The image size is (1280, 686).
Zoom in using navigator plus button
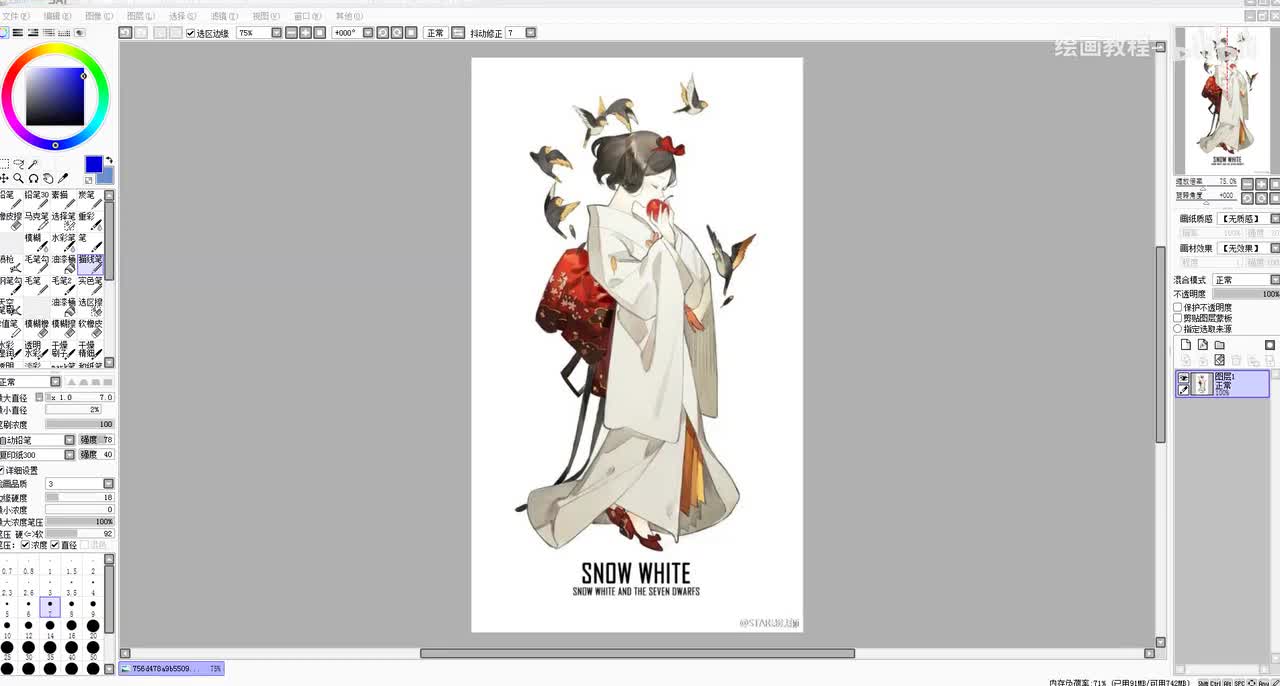click(1261, 183)
